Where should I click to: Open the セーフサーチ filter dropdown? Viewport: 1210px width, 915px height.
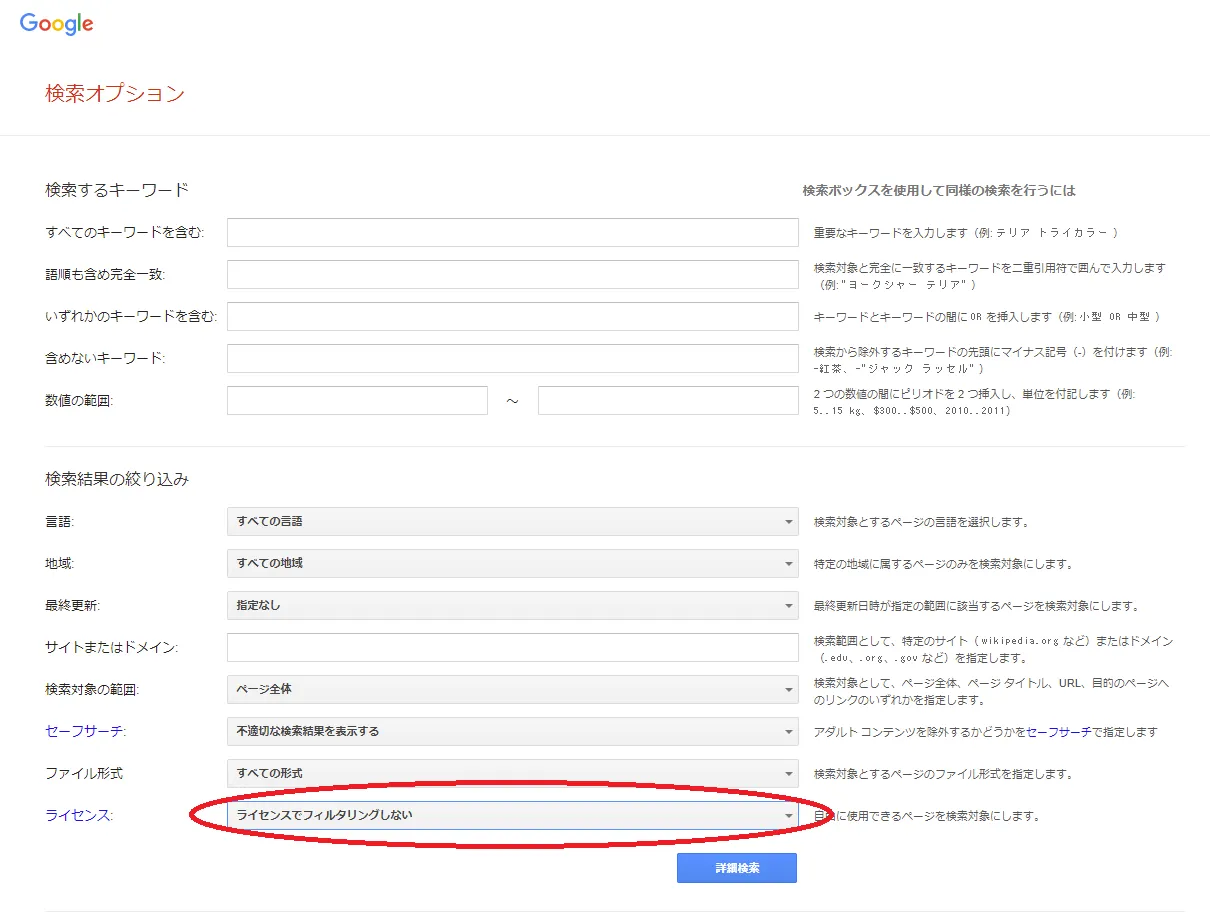pyautogui.click(x=512, y=731)
